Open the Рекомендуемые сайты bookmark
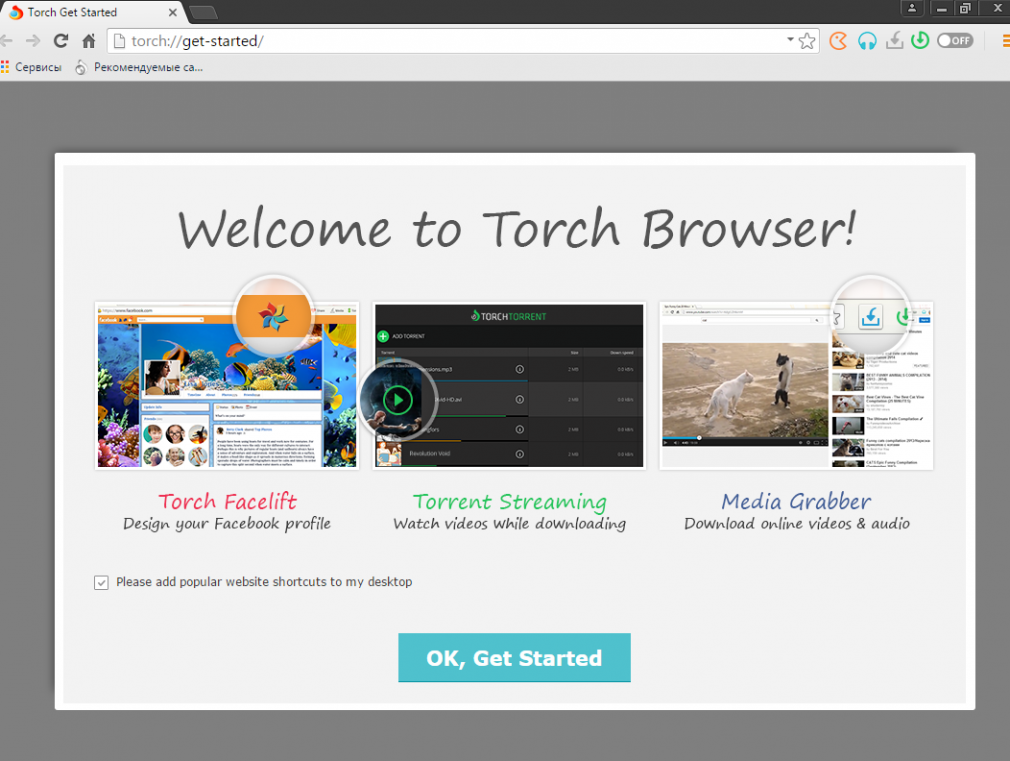 [x=139, y=67]
